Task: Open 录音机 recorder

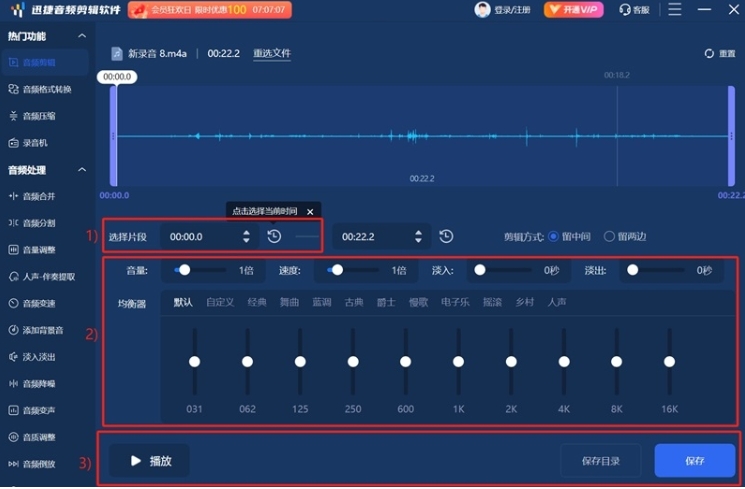Action: (x=28, y=143)
